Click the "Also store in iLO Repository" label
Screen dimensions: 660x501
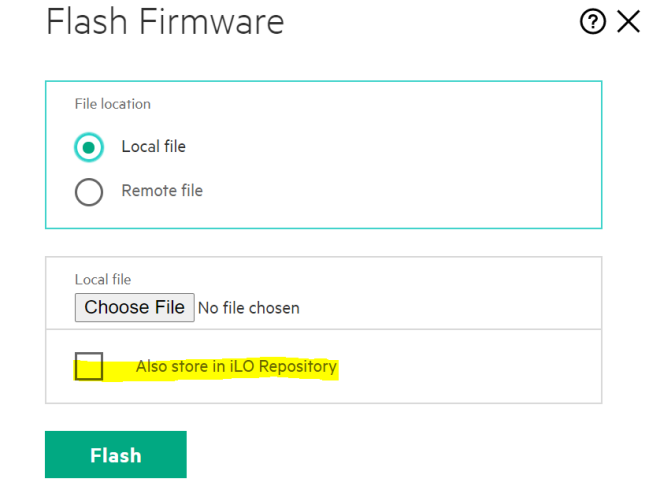(x=236, y=367)
